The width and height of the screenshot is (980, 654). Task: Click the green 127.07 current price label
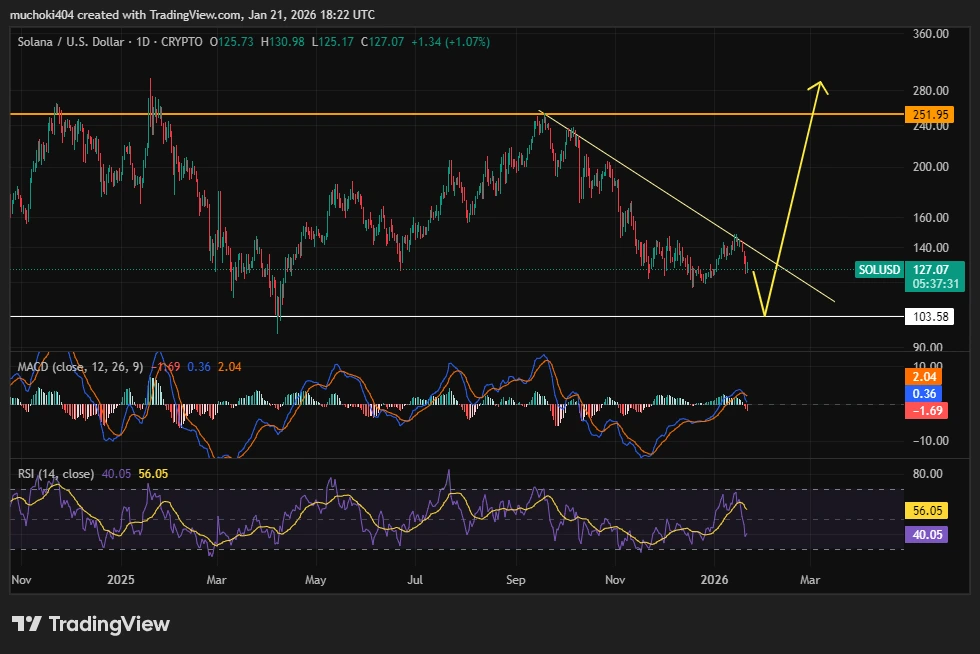point(936,269)
